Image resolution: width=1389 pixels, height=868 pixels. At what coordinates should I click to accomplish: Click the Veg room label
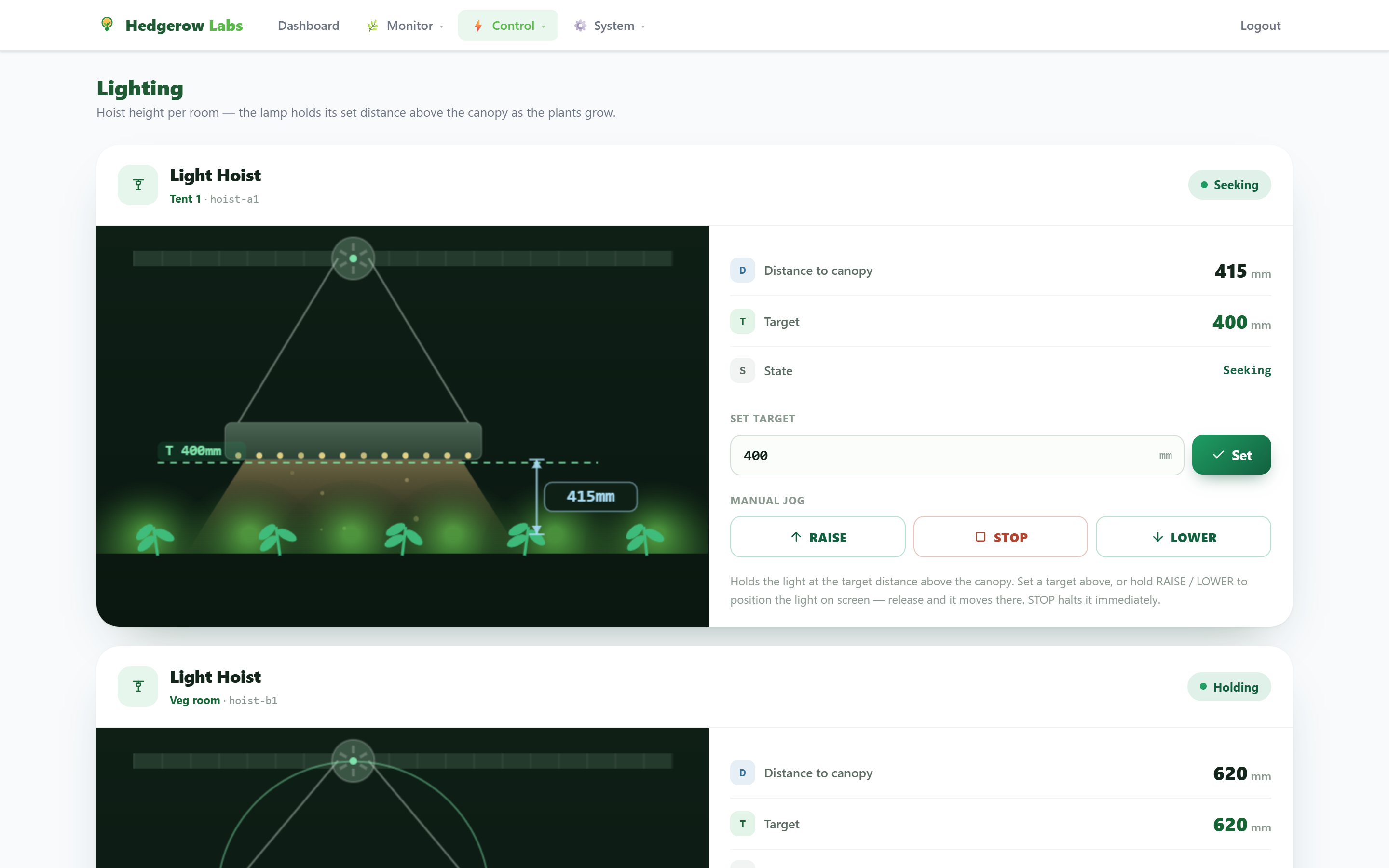point(194,700)
